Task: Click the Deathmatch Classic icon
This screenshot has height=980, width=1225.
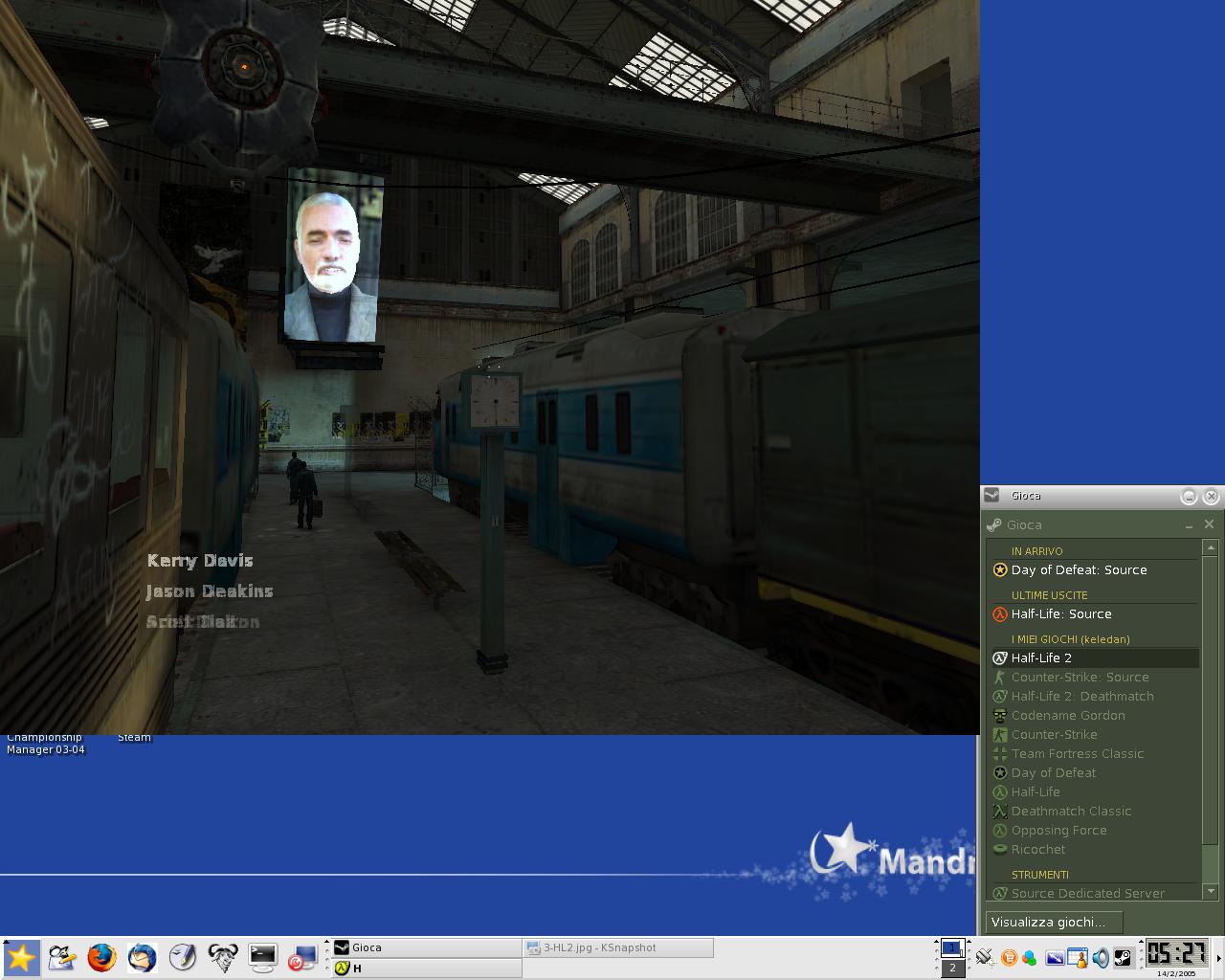Action: click(x=1000, y=811)
